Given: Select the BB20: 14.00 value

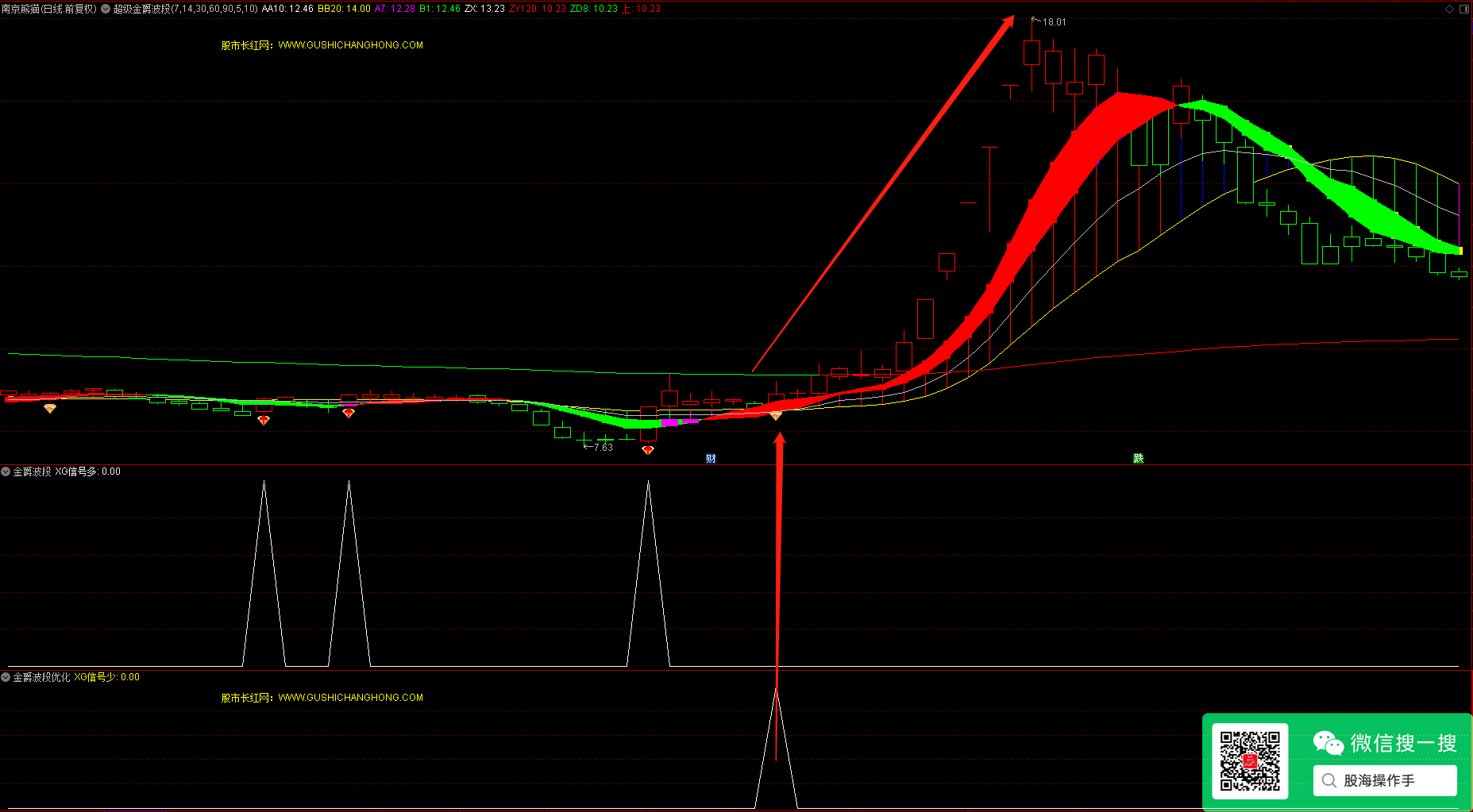Looking at the screenshot, I should (x=344, y=9).
